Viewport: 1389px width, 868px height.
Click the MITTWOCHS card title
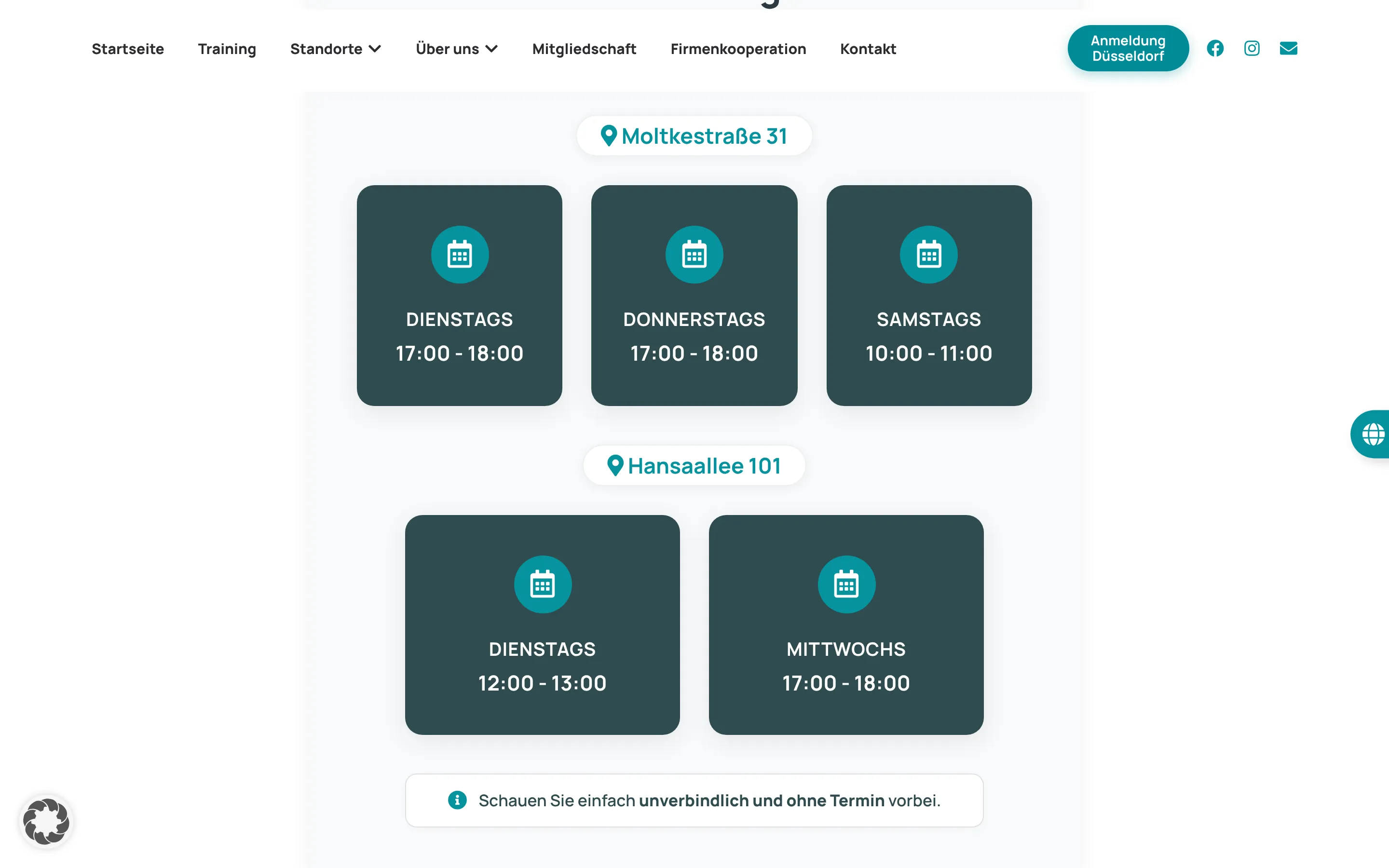[x=846, y=649]
